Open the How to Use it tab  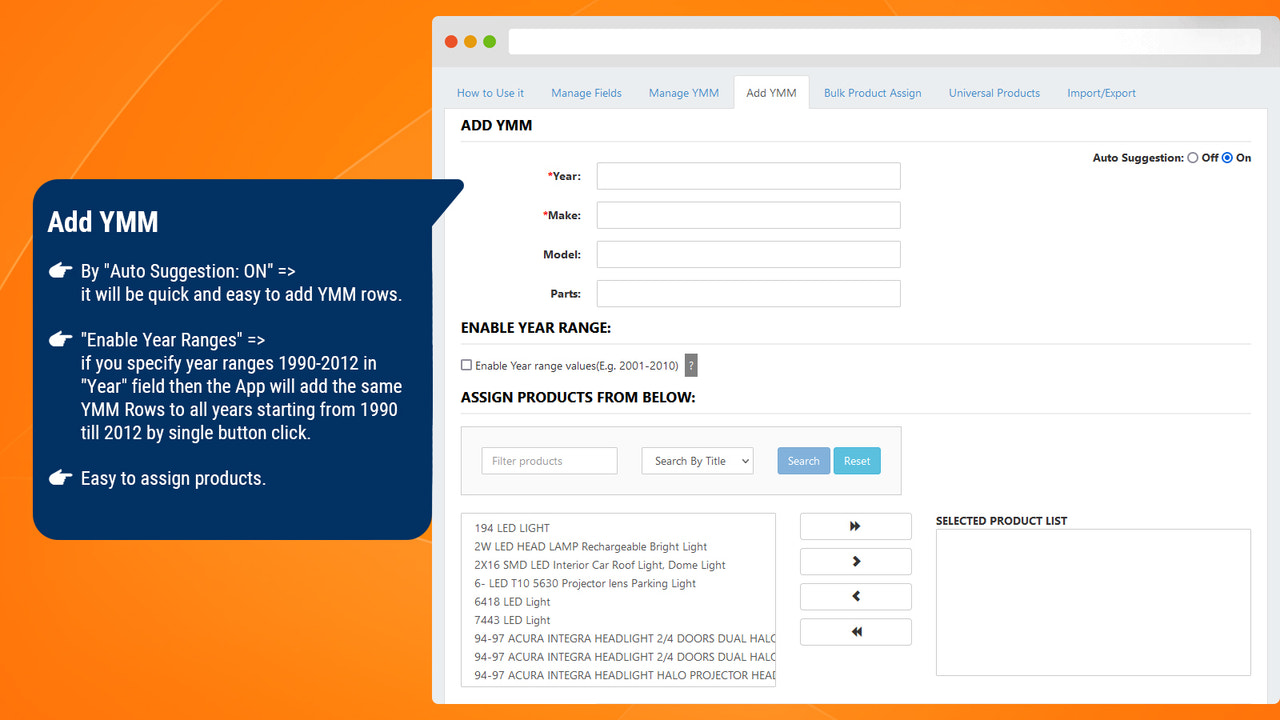click(490, 92)
